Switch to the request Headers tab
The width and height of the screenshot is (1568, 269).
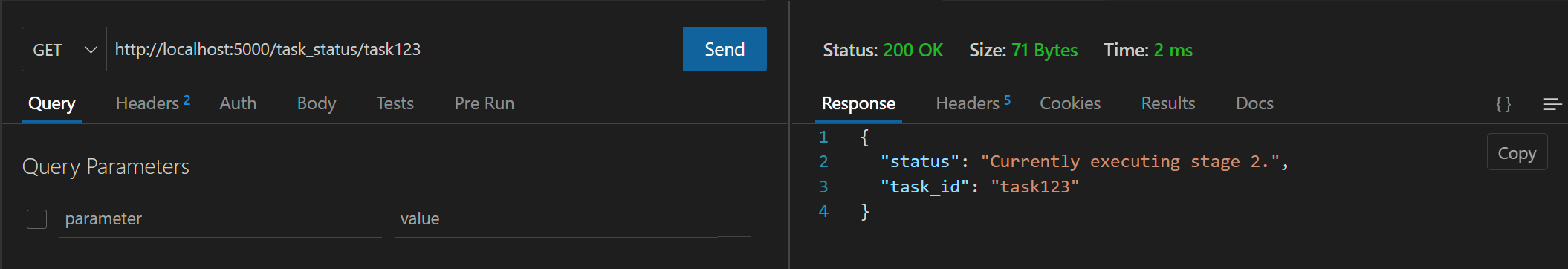pos(153,103)
